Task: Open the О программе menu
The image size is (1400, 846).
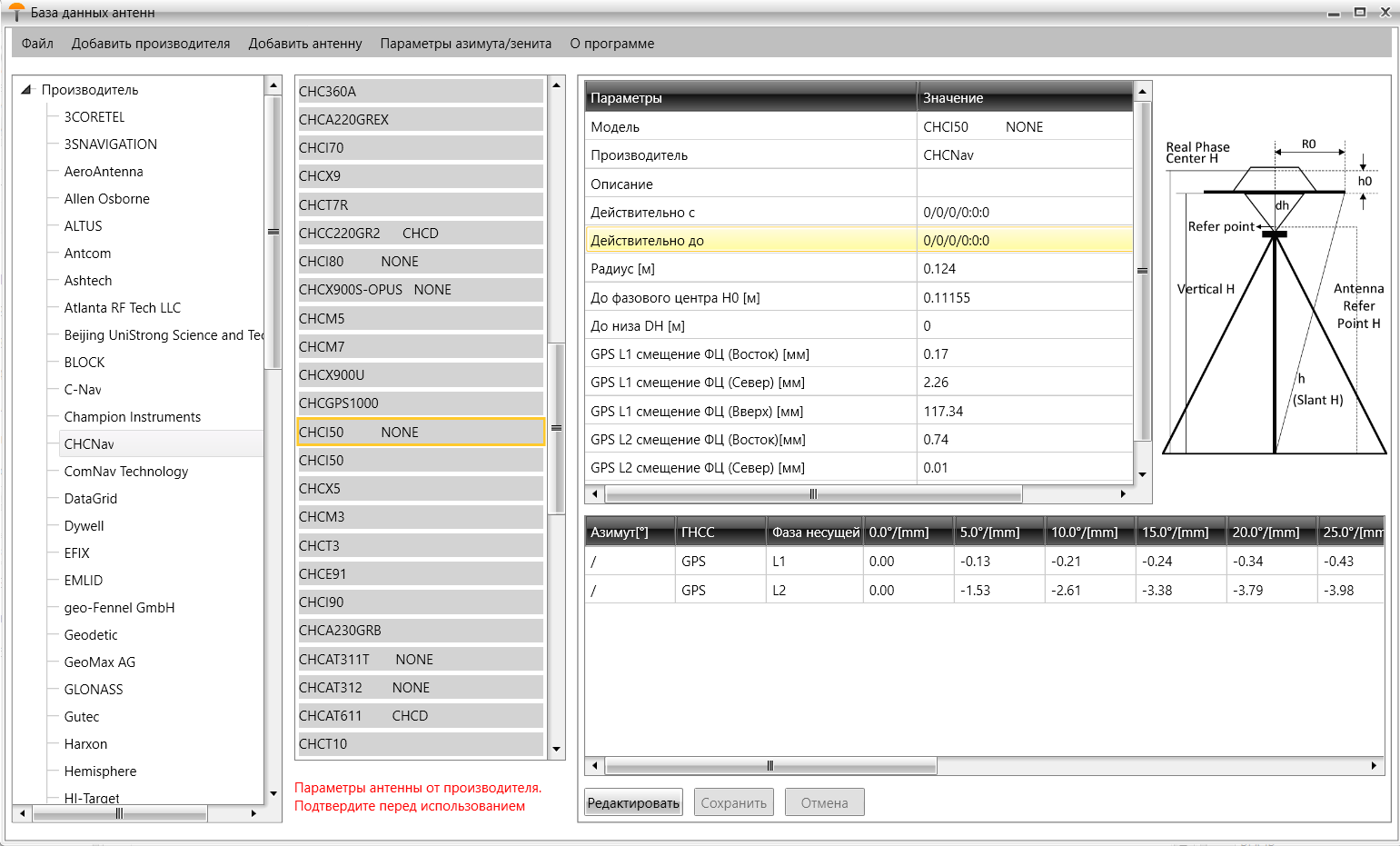Action: tap(612, 44)
